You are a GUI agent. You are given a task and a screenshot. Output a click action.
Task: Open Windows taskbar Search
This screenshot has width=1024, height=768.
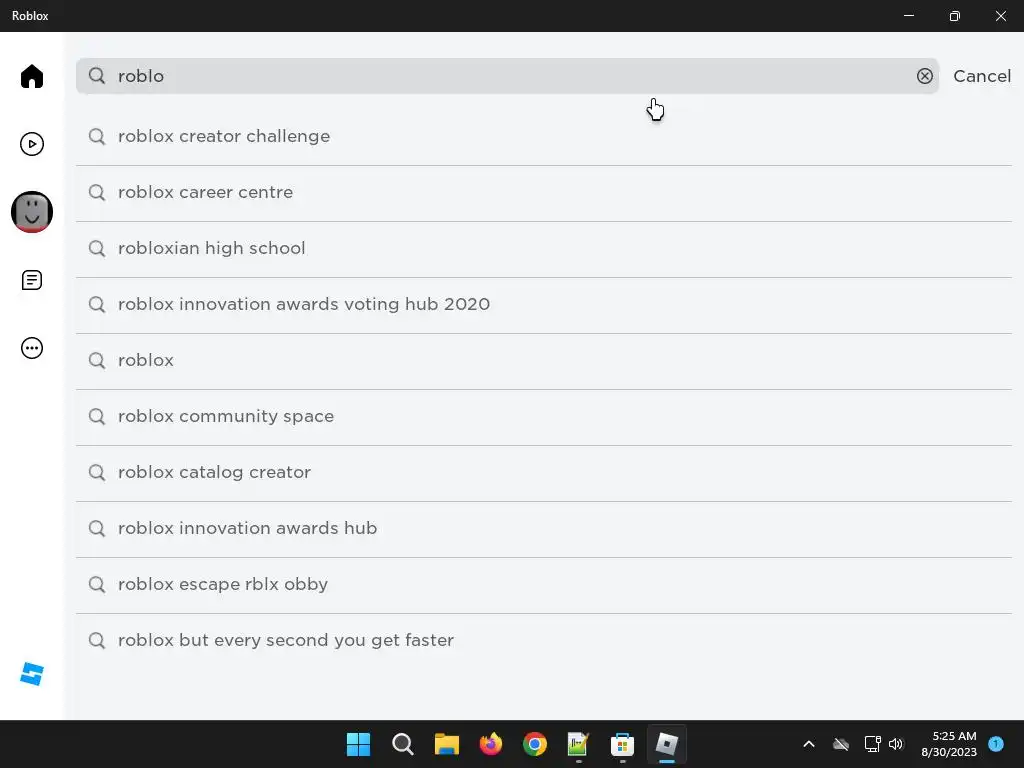coord(402,744)
